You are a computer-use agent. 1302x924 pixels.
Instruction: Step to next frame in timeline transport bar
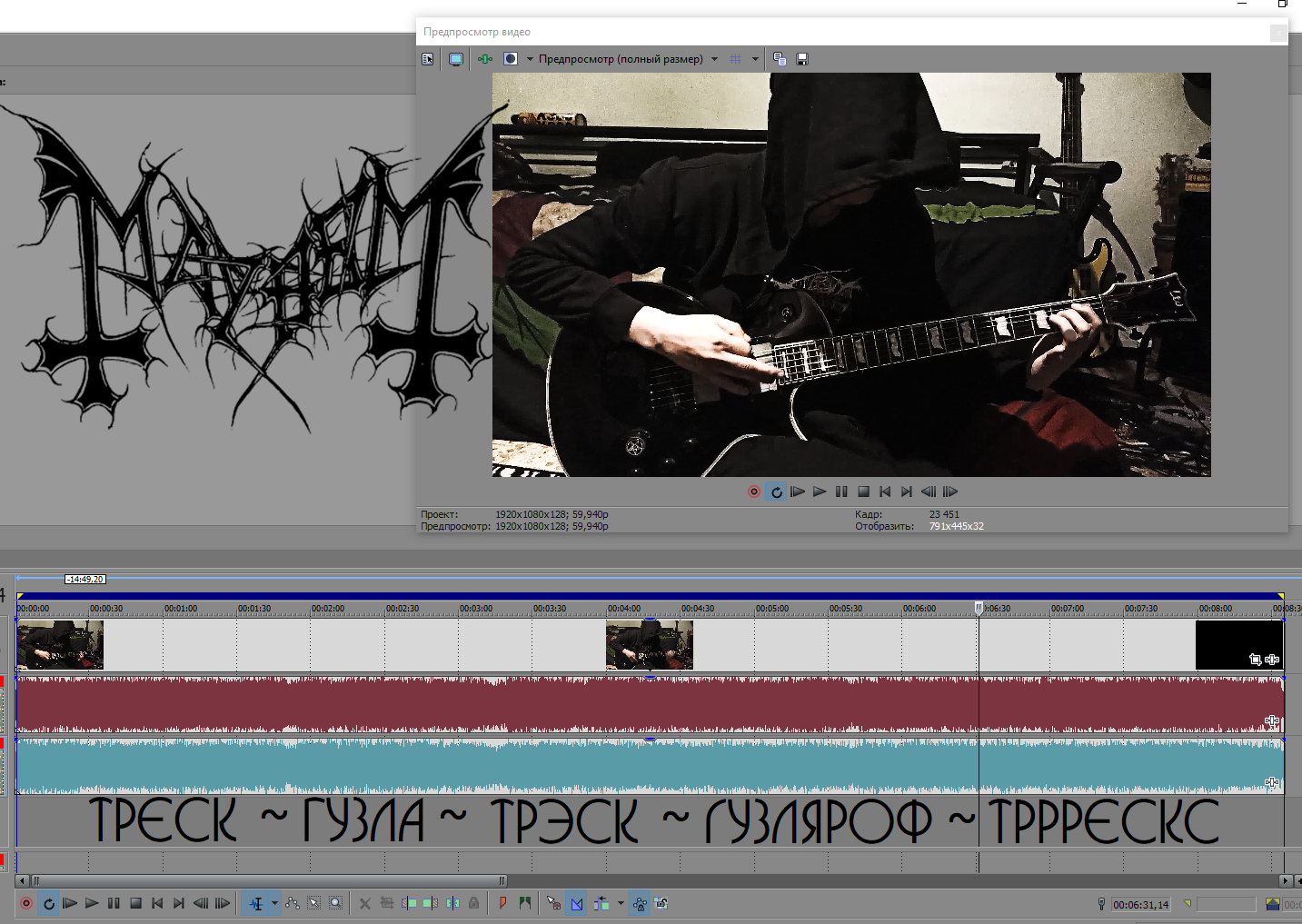pyautogui.click(x=223, y=903)
